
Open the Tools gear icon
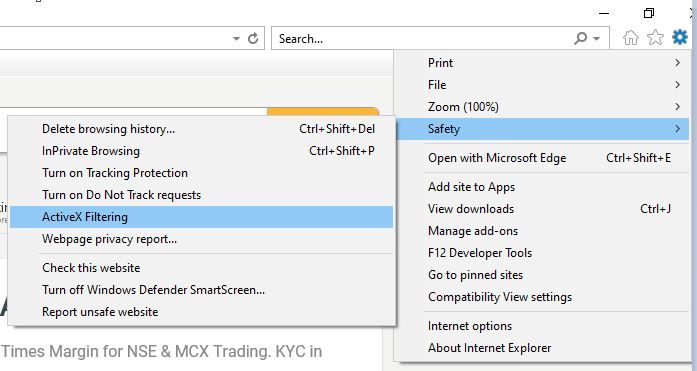point(680,37)
